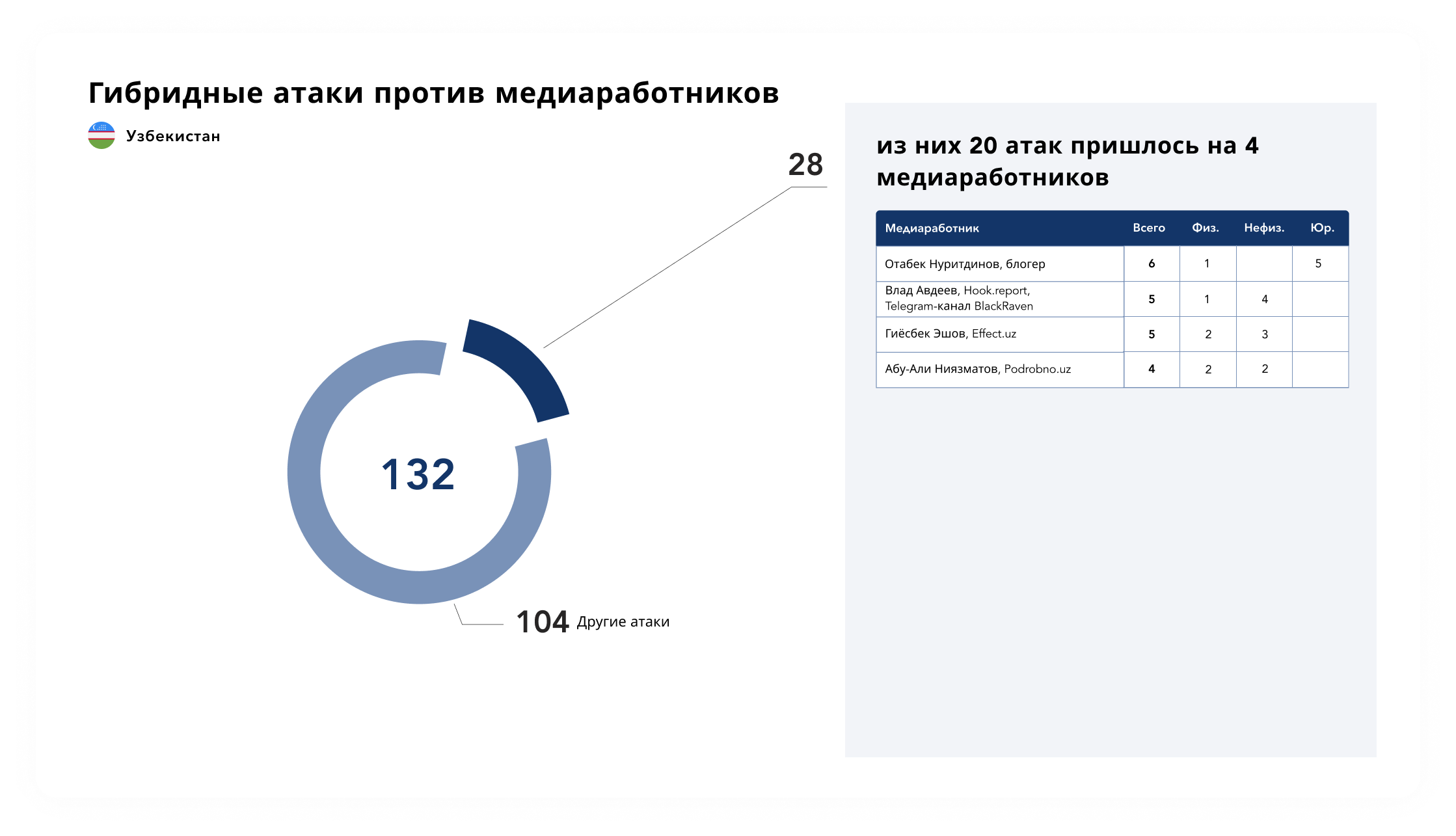Click Физ. value 2 for Ниязматов

tap(1208, 370)
